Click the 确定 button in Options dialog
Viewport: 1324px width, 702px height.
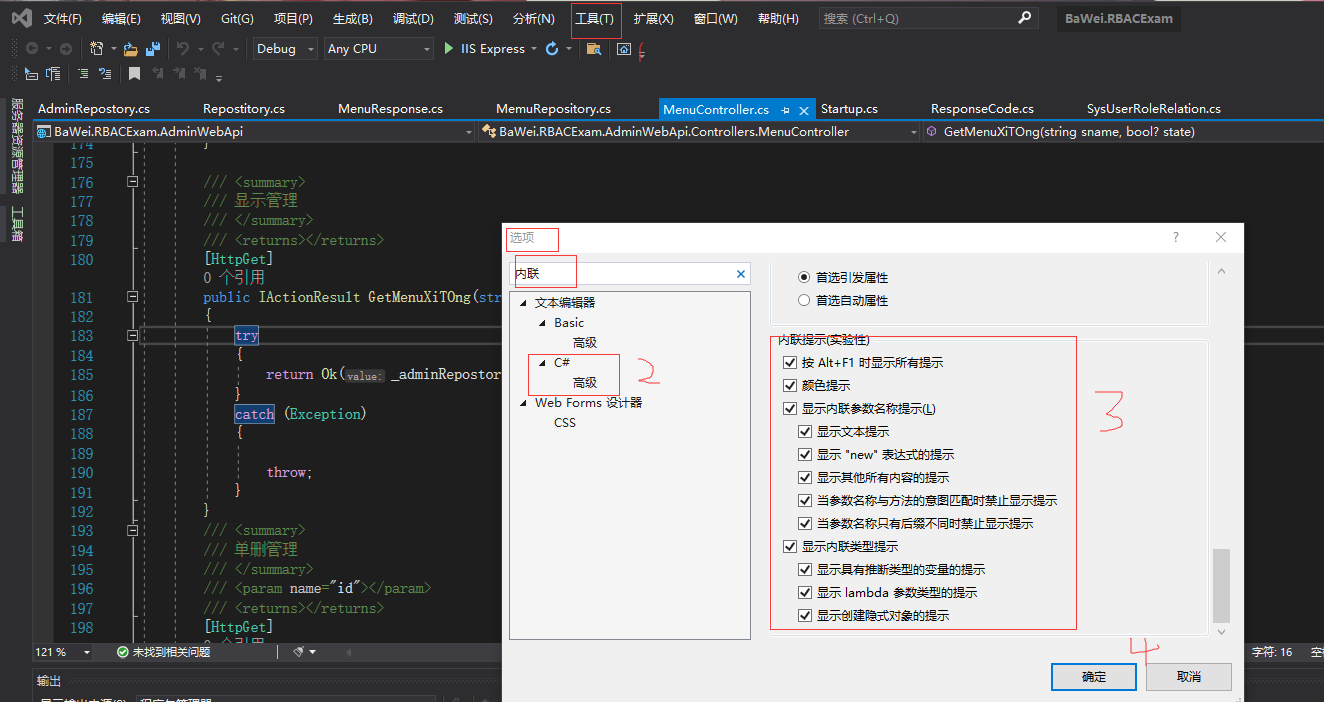tap(1094, 677)
